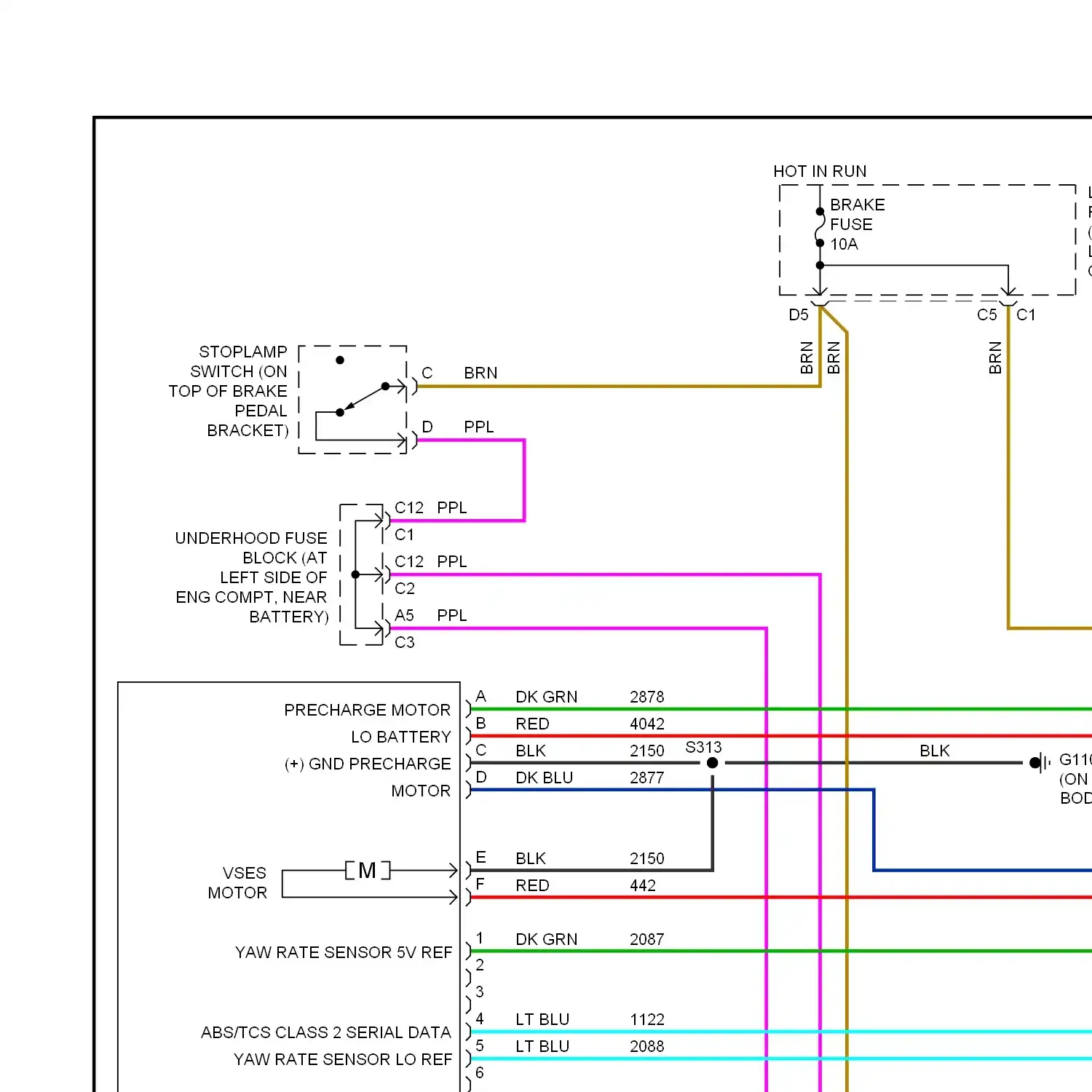Click the S313 splice dot

pyautogui.click(x=713, y=763)
